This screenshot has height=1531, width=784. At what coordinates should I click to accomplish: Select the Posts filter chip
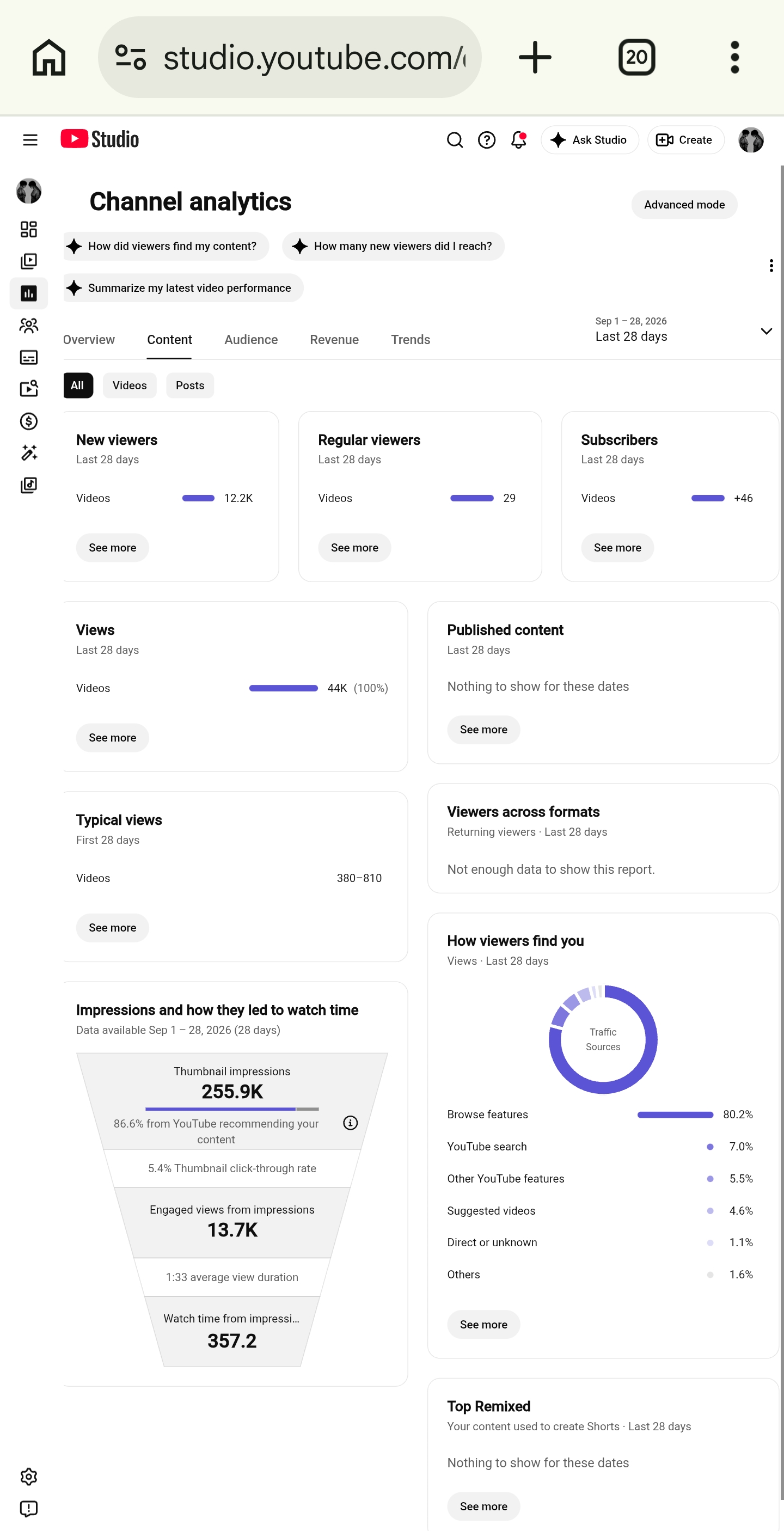pyautogui.click(x=190, y=385)
